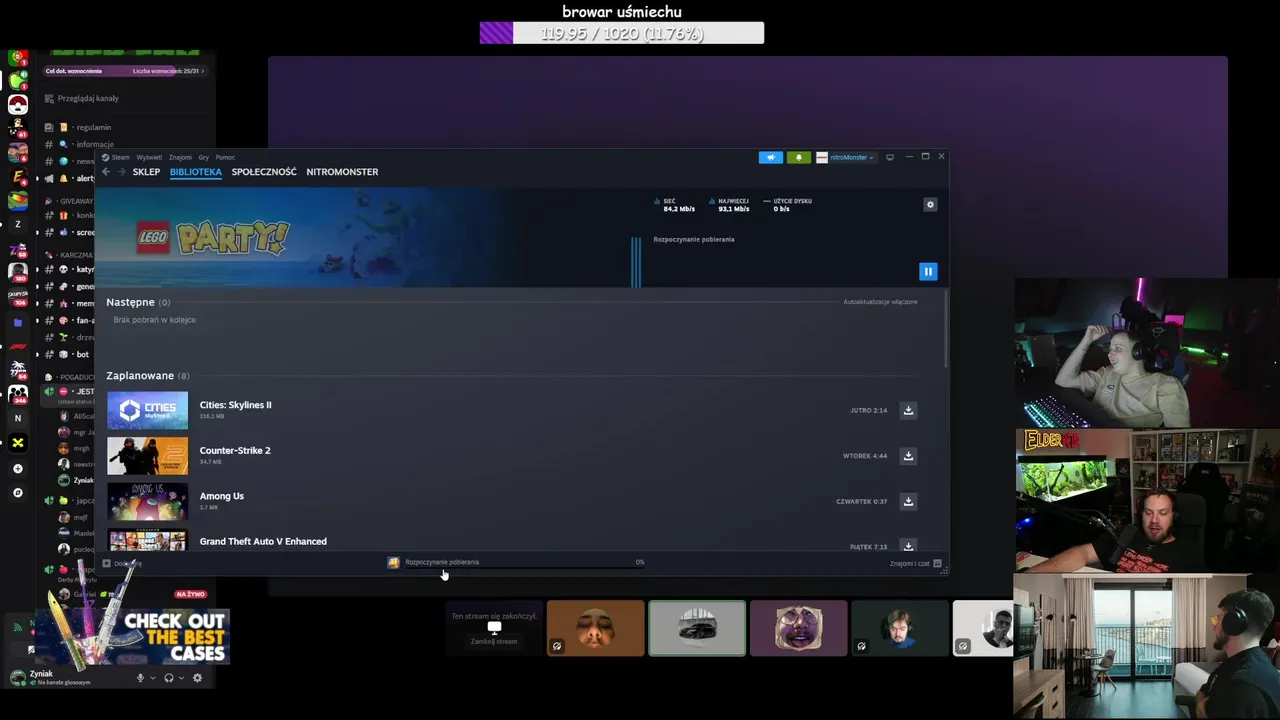Open the Wyświetl menu
This screenshot has width=1280, height=720.
point(149,157)
